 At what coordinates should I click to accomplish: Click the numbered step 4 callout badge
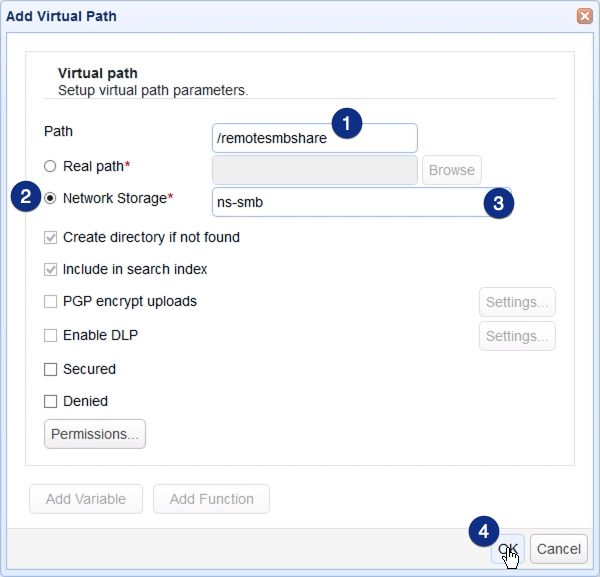coord(483,531)
